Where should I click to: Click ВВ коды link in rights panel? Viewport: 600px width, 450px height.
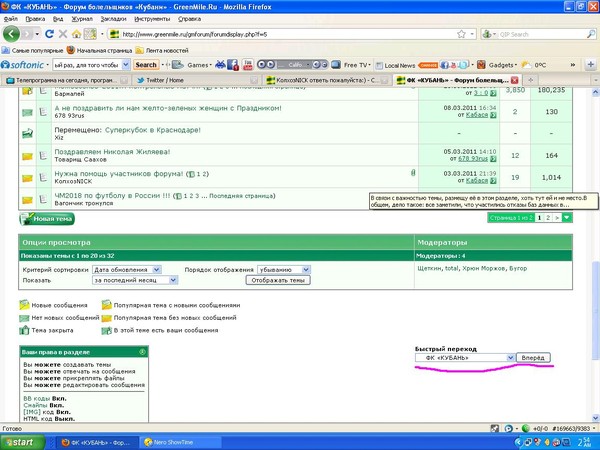(36, 398)
